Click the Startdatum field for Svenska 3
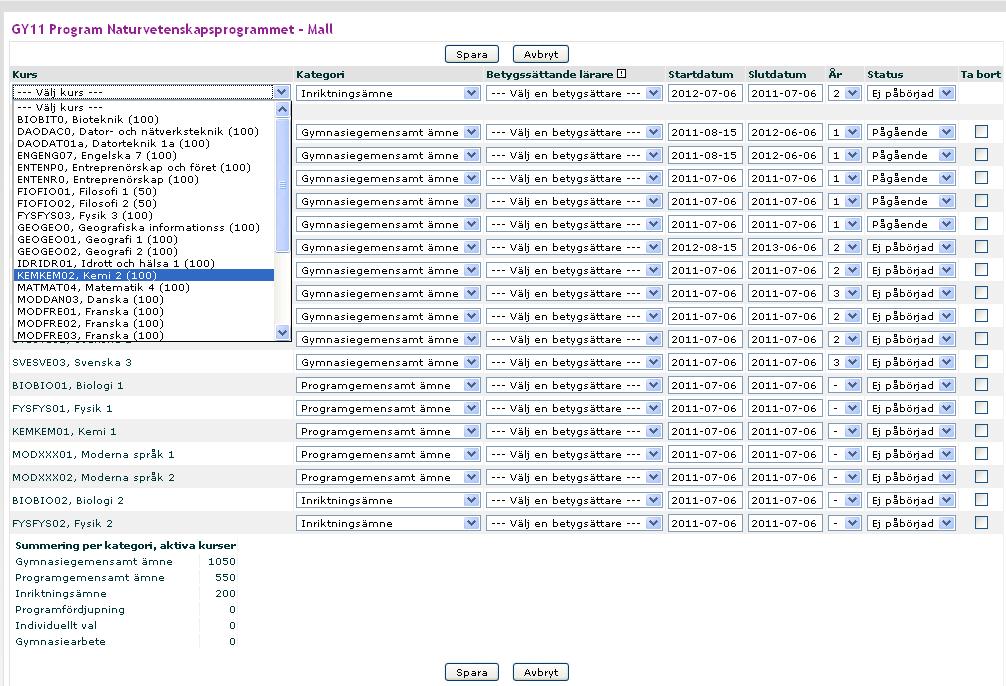Image resolution: width=1006 pixels, height=686 pixels. coord(704,363)
